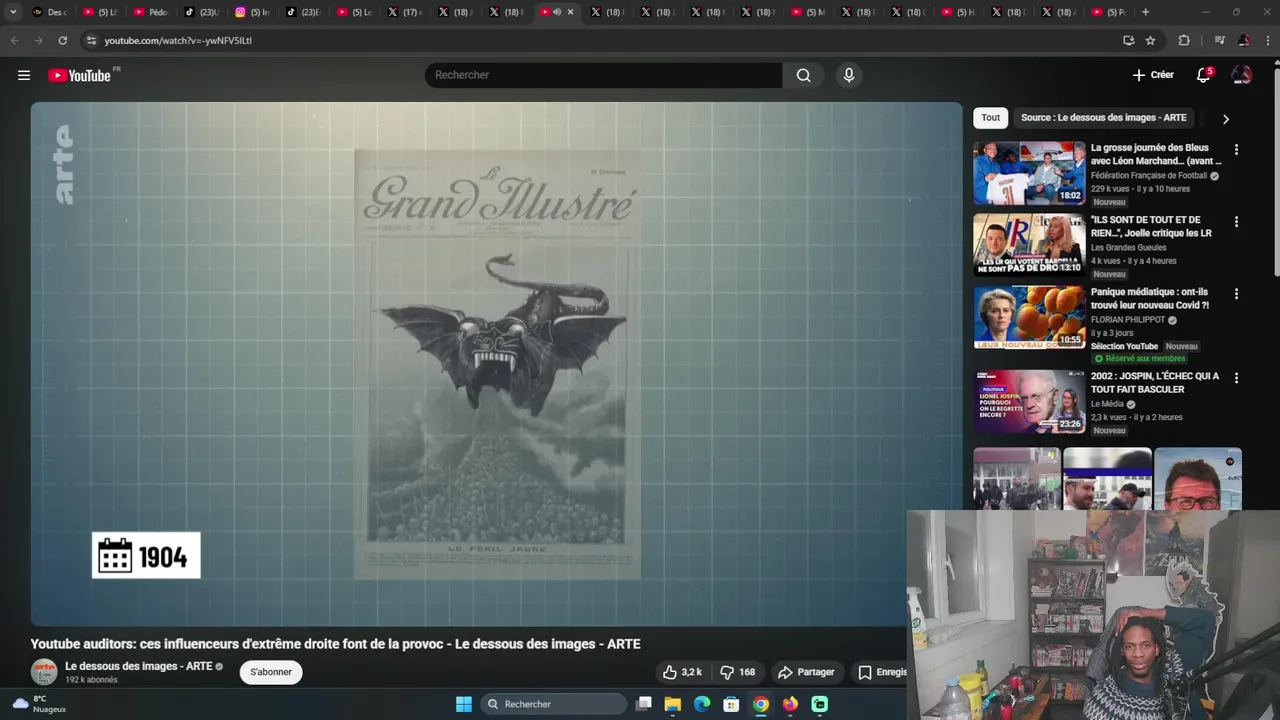Screen dimensions: 1280x720
Task: Open the account avatar menu
Action: 1241,75
